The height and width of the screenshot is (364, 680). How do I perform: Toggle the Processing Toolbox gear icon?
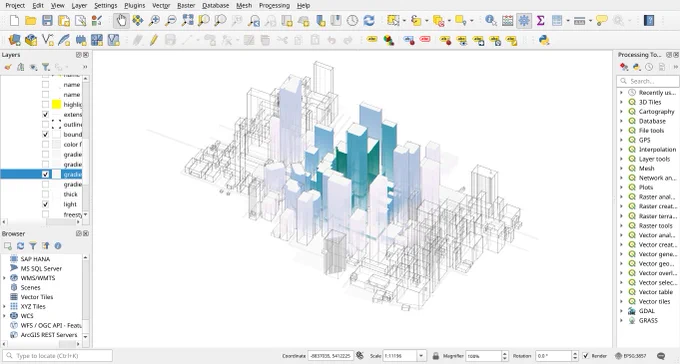[524, 20]
